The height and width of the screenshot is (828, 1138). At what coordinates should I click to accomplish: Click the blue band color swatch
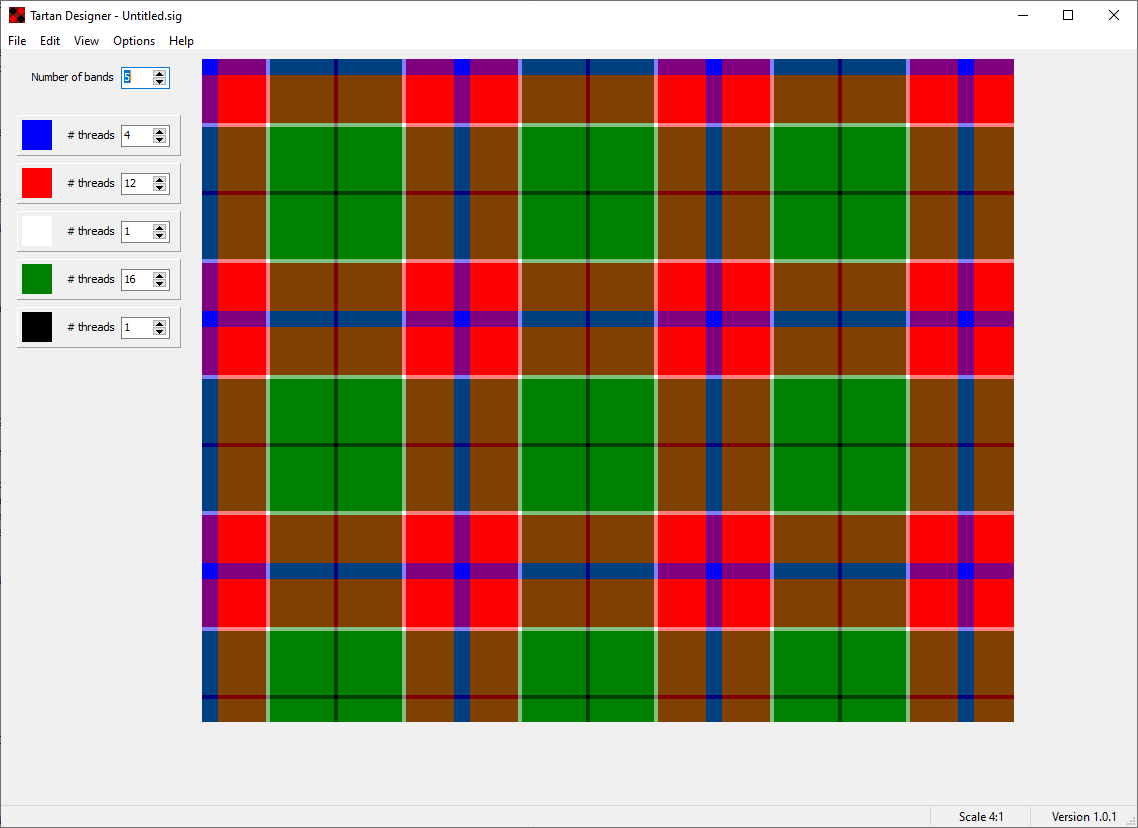coord(37,135)
